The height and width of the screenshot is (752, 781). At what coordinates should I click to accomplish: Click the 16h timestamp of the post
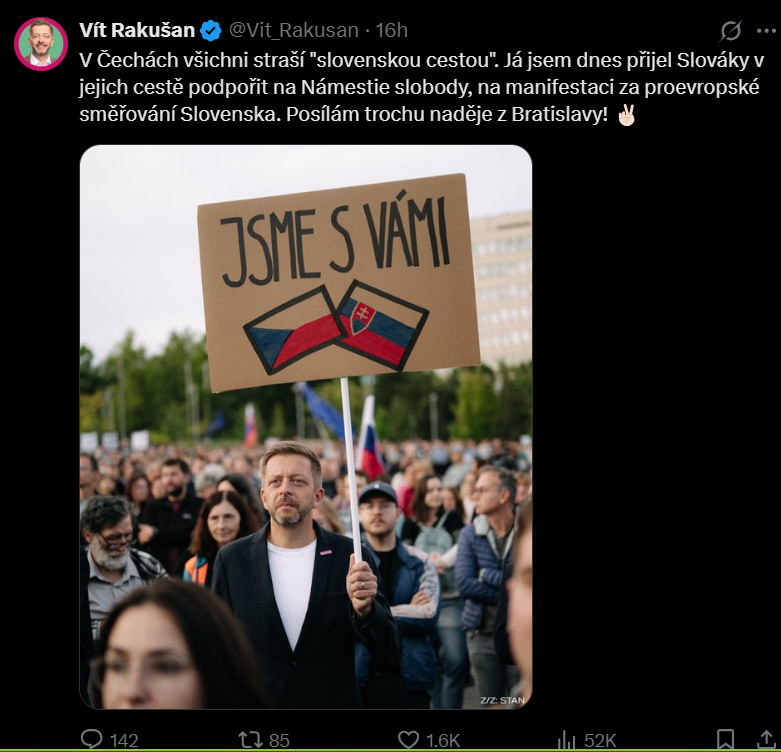(391, 30)
